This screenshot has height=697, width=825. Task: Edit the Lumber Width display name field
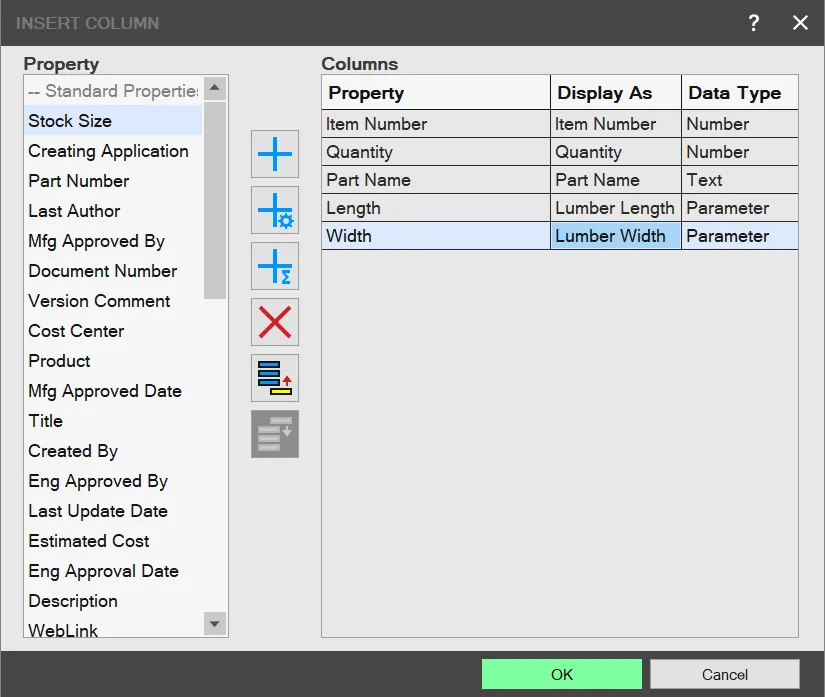point(616,236)
